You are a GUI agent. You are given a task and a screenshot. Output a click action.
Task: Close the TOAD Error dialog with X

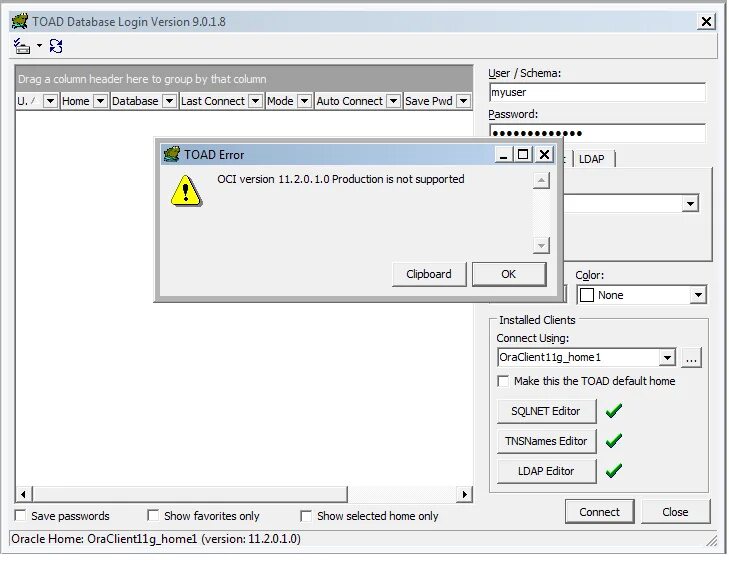click(x=544, y=154)
